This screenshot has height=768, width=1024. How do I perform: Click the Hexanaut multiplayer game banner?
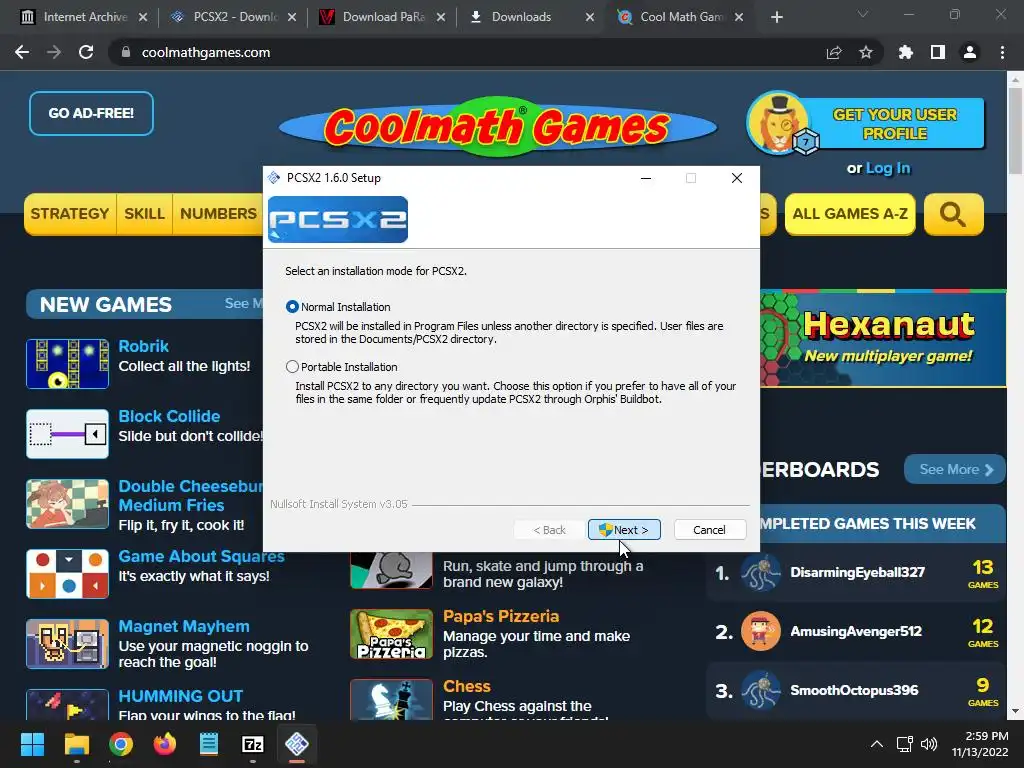(883, 338)
